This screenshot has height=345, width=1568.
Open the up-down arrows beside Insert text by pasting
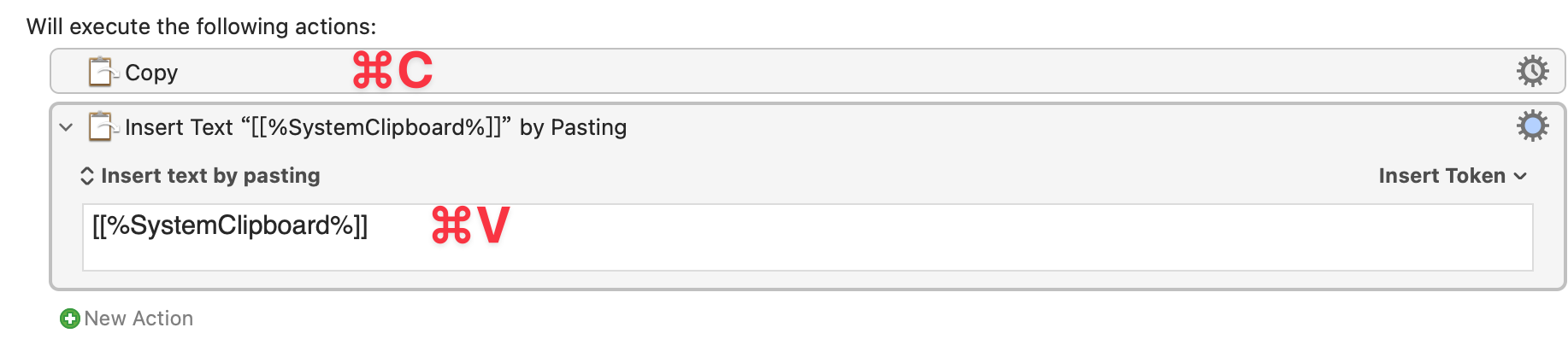pos(86,176)
